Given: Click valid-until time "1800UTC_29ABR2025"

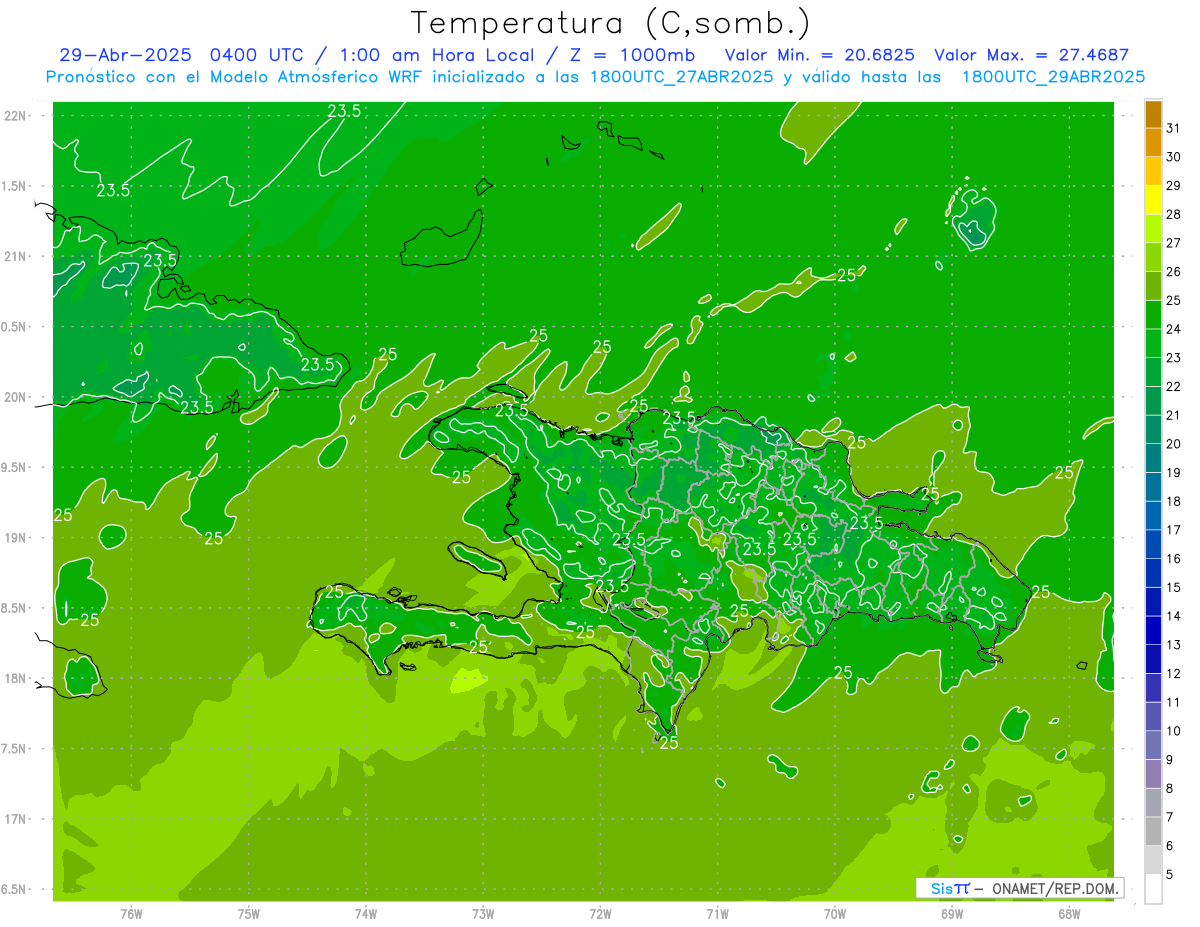Looking at the screenshot, I should (1053, 77).
